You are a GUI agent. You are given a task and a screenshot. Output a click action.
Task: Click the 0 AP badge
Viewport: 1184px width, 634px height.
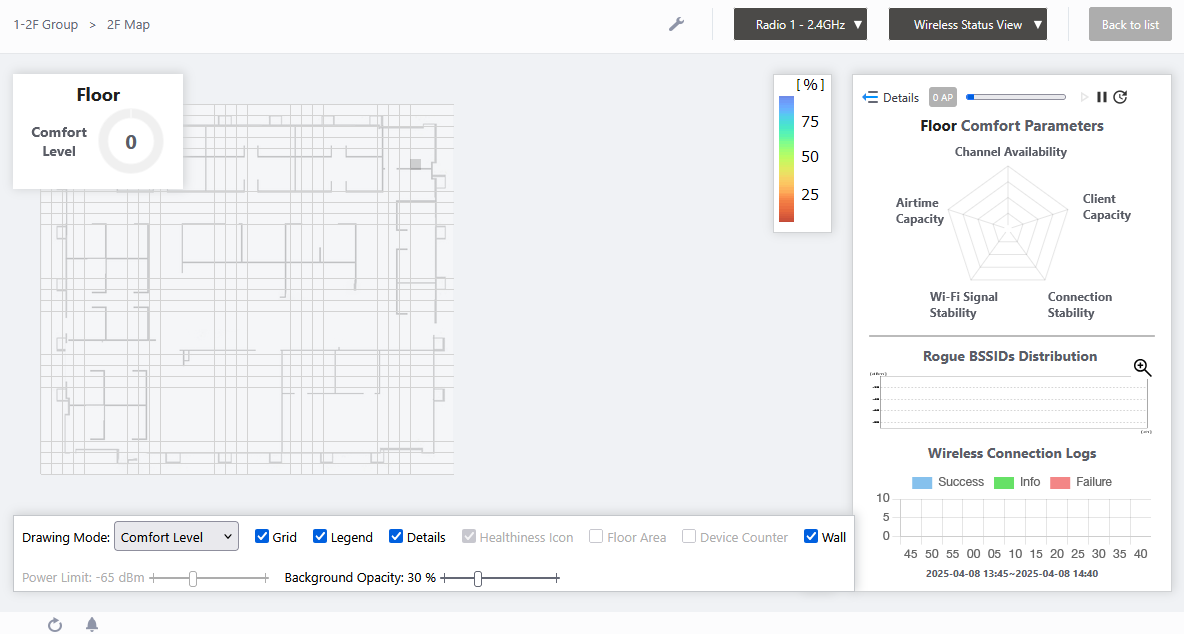click(x=942, y=97)
